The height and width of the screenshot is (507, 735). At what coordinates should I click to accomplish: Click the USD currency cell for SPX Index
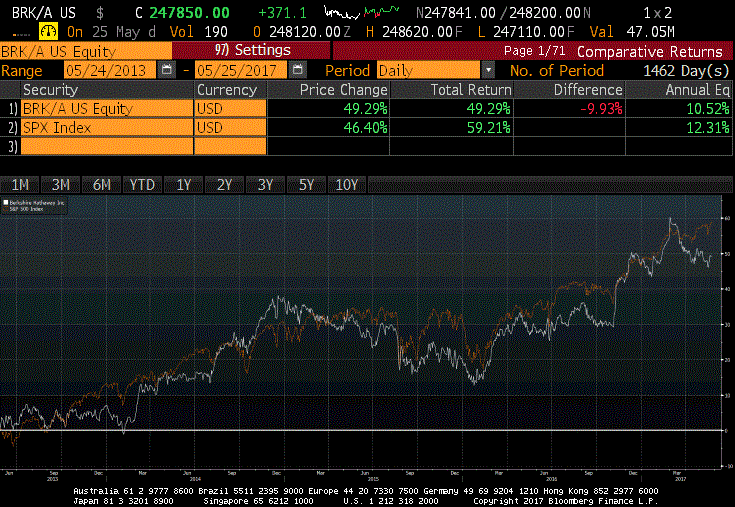[230, 127]
